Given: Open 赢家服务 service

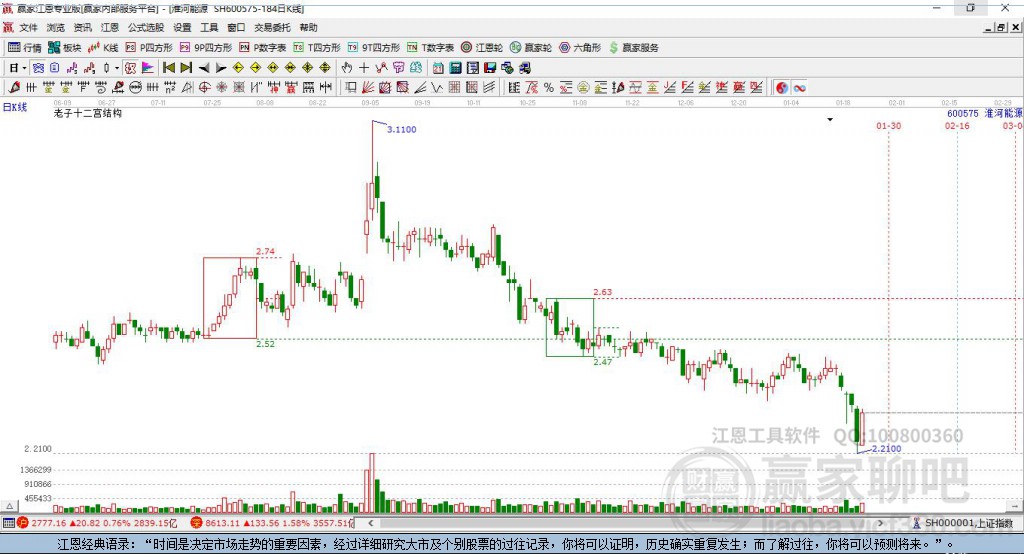Looking at the screenshot, I should coord(634,48).
